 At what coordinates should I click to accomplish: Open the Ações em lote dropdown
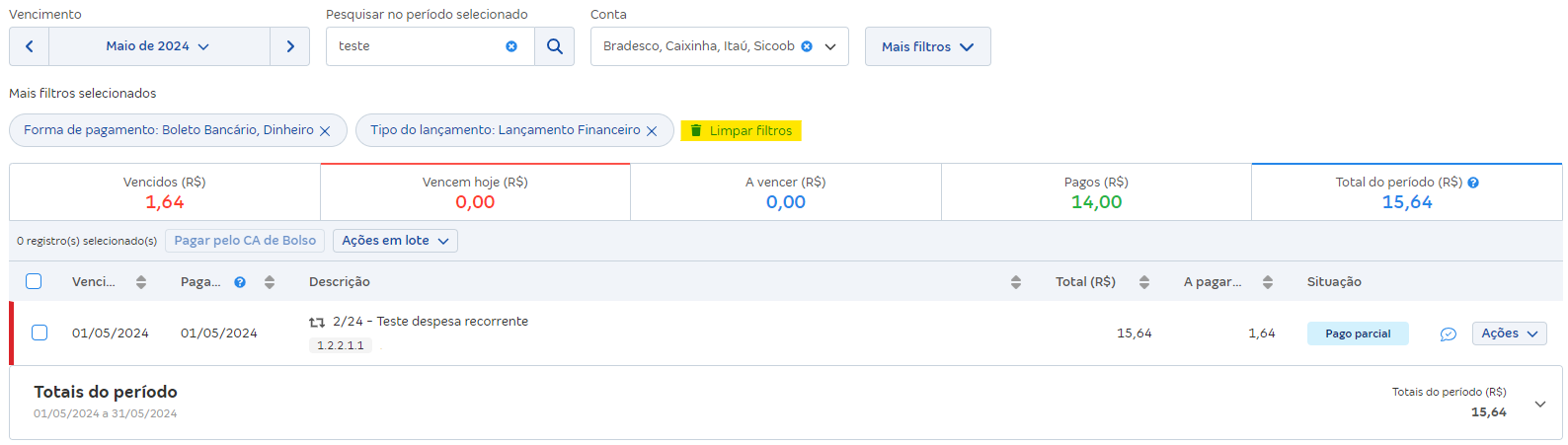click(x=395, y=241)
